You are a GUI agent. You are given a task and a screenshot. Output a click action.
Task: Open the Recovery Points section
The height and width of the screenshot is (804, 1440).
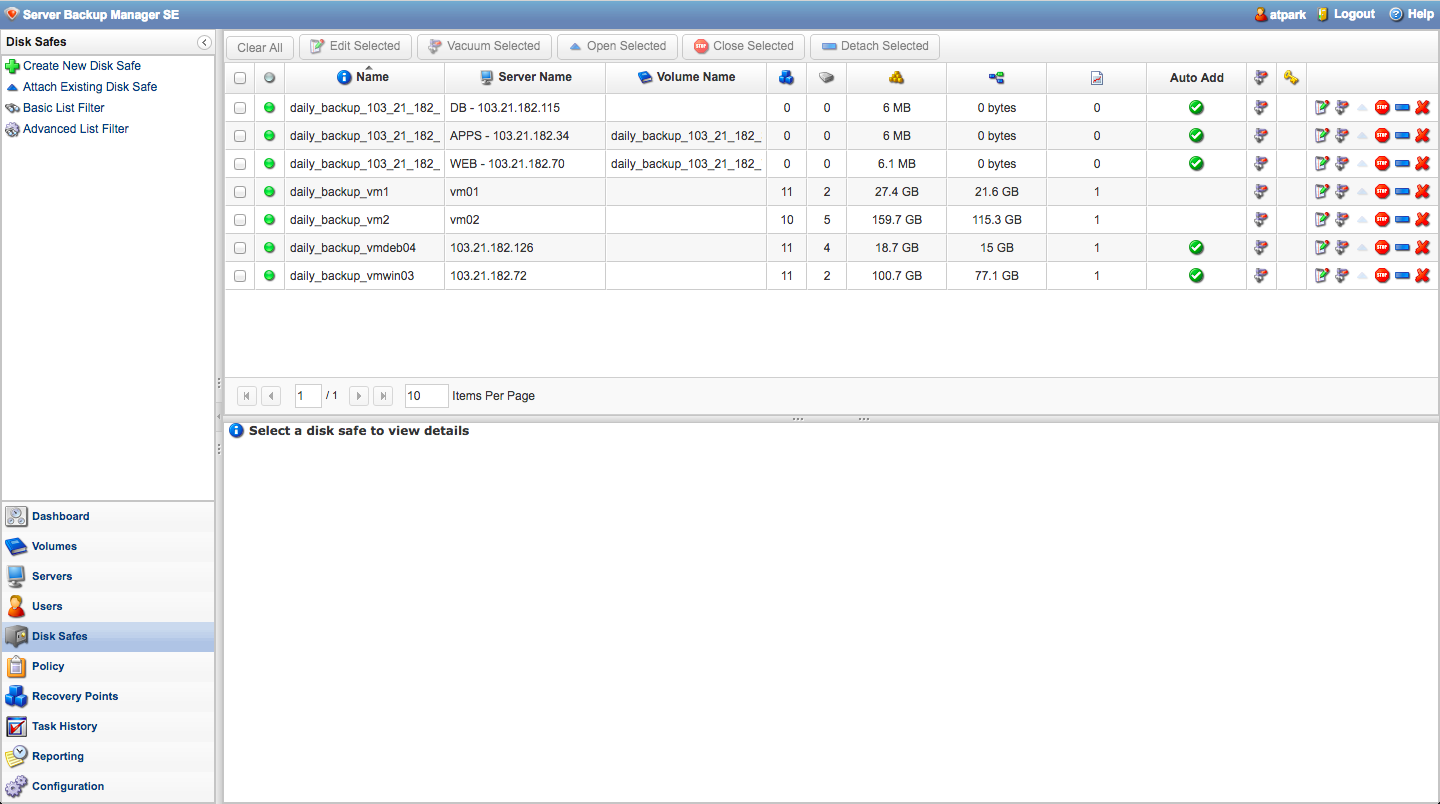click(x=74, y=696)
